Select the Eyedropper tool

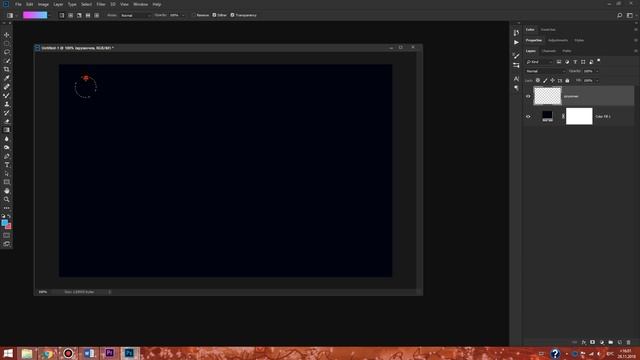coord(7,78)
